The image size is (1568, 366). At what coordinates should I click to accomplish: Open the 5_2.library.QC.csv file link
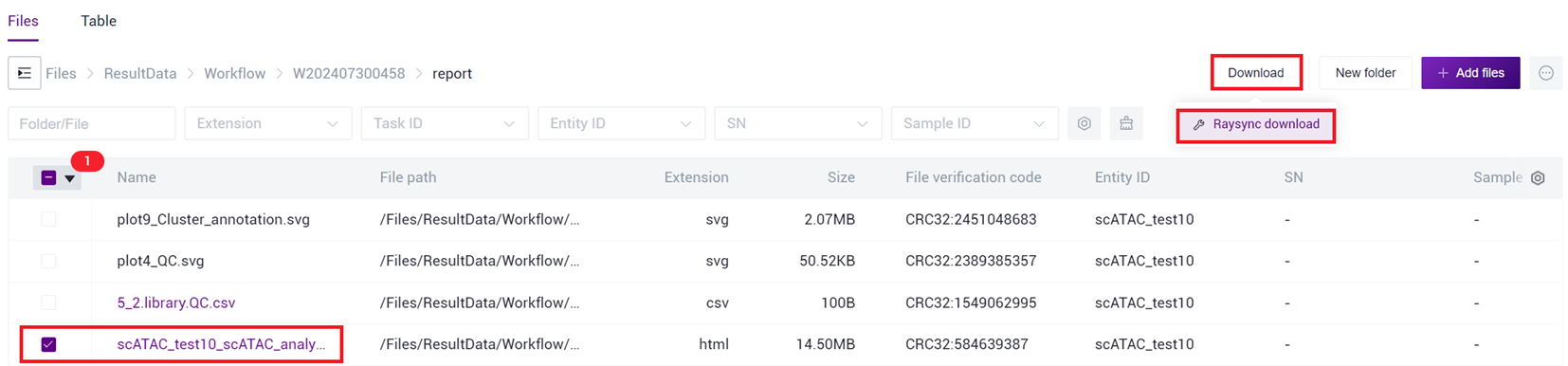coord(176,302)
